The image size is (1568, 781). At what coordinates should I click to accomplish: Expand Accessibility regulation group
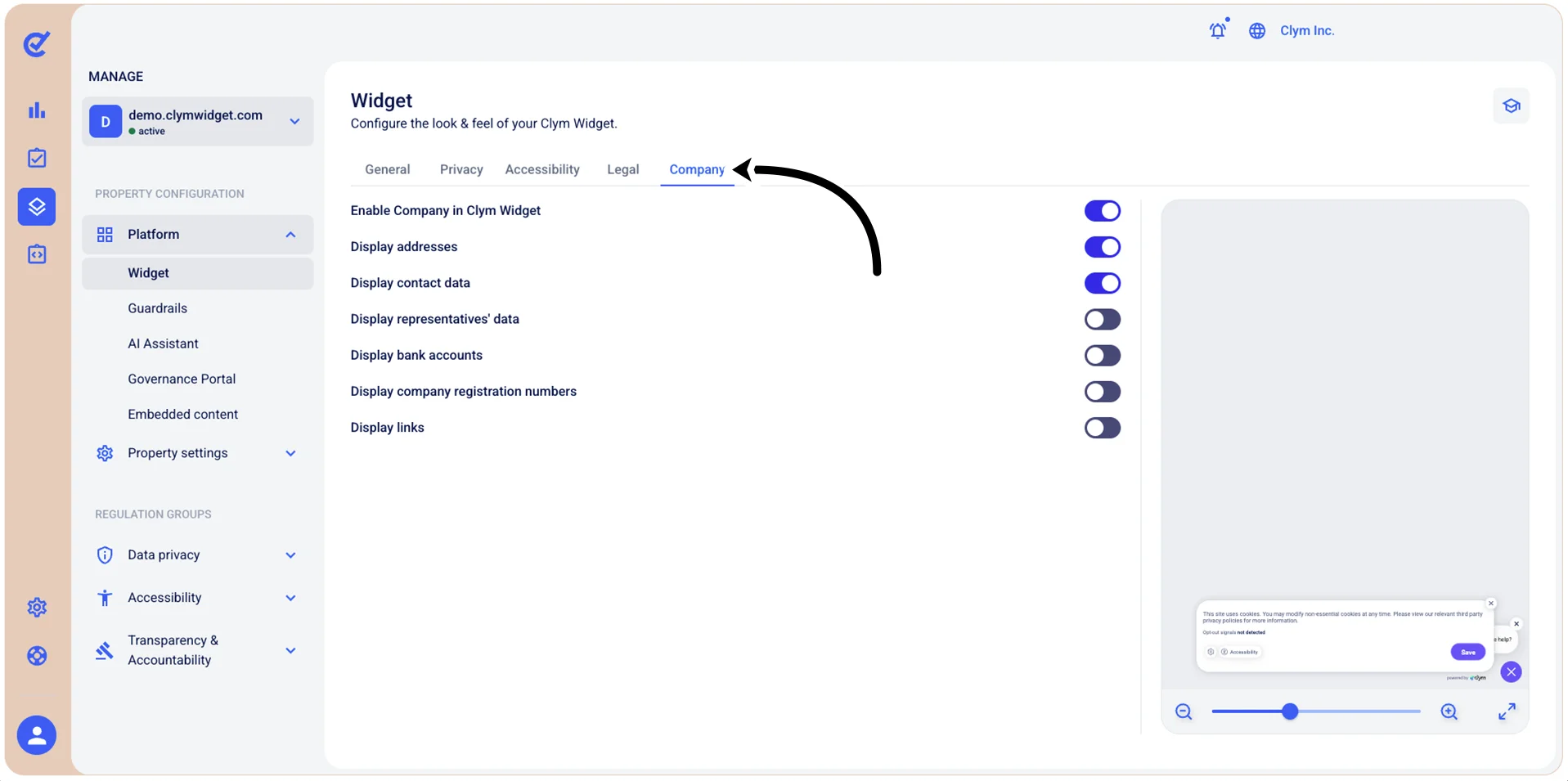[197, 598]
